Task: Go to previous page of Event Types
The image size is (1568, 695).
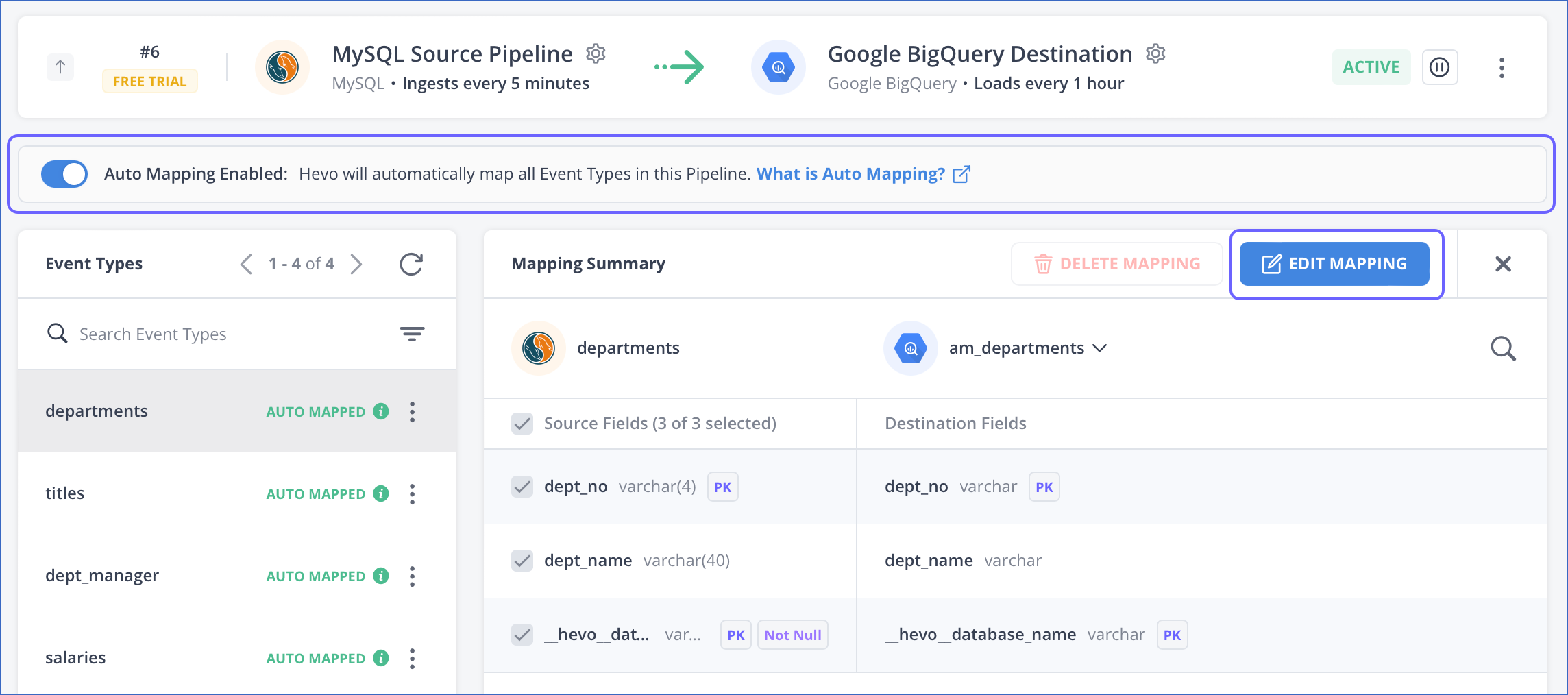Action: click(x=247, y=264)
